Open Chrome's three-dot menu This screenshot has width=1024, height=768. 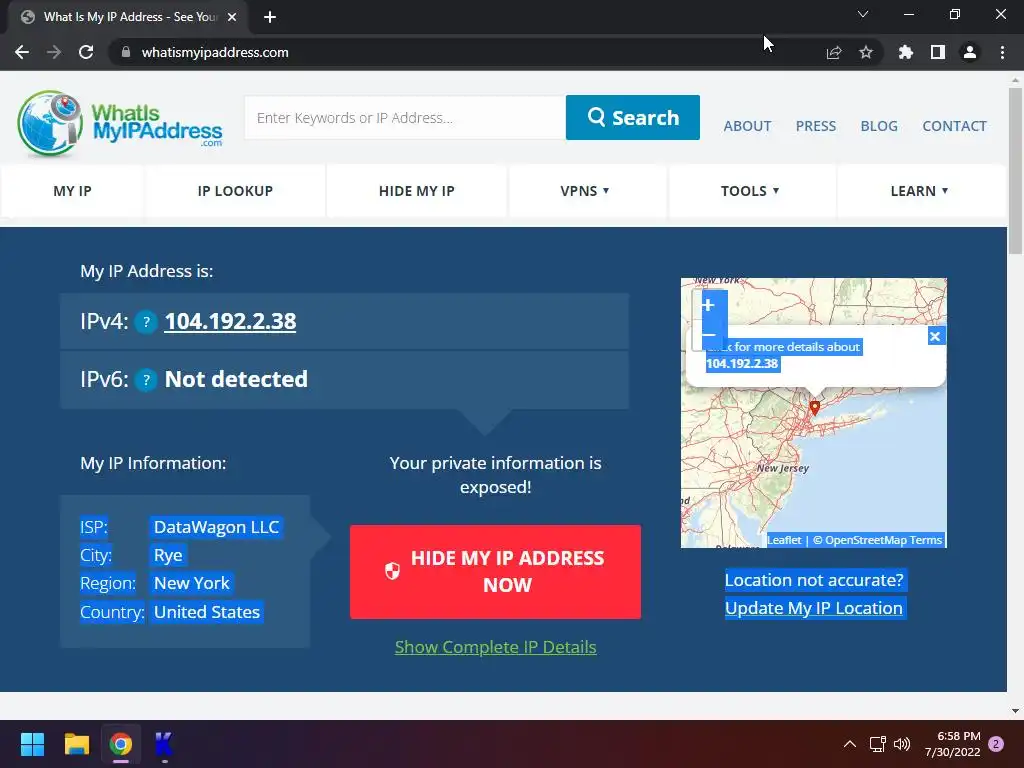pyautogui.click(x=1002, y=52)
